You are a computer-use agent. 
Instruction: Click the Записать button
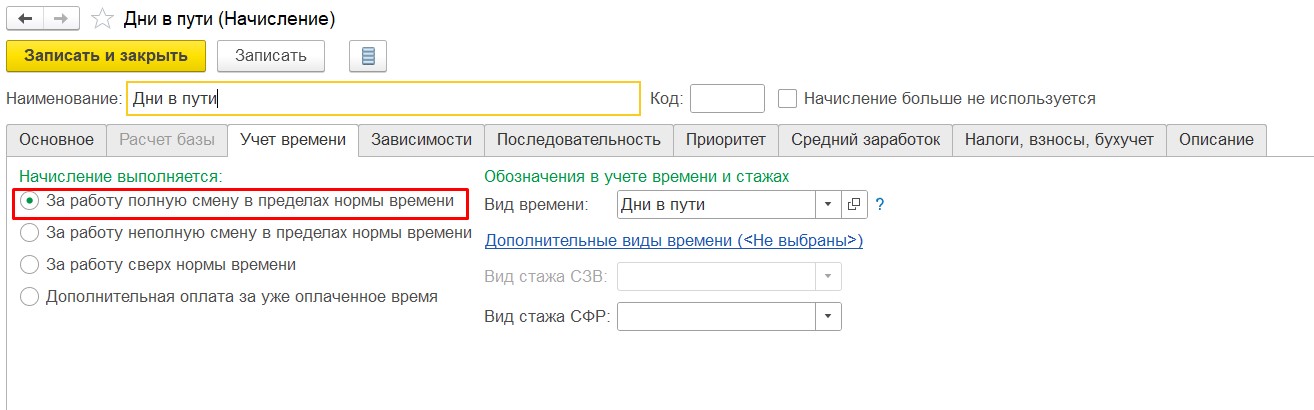tap(270, 56)
